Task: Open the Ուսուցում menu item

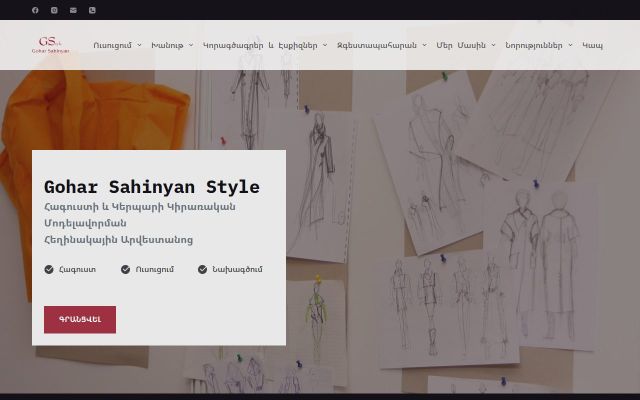Action: click(113, 45)
